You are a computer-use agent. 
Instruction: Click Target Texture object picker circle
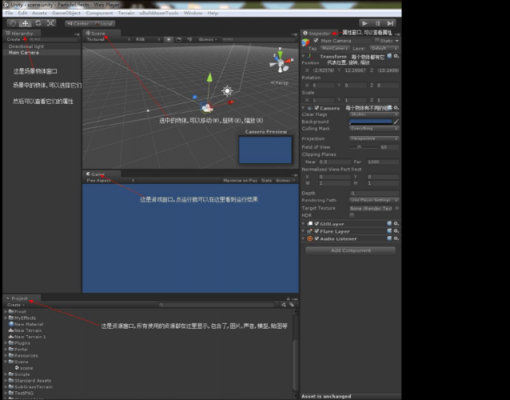point(397,208)
